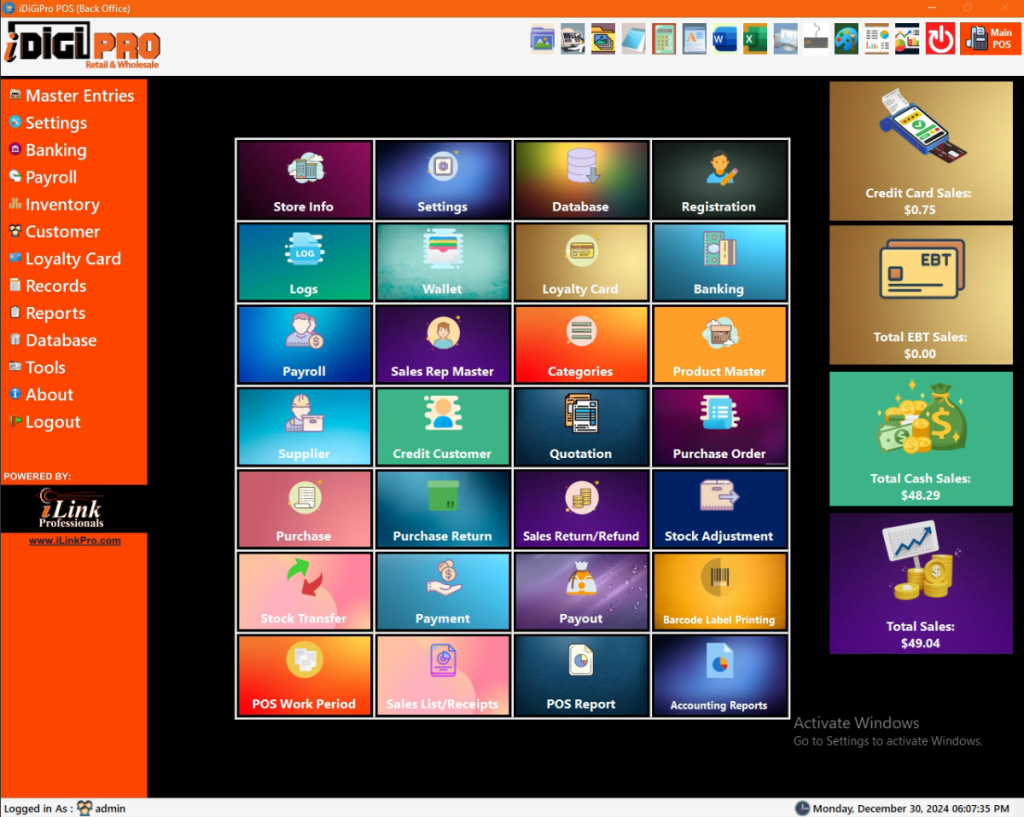Click the purple pictures folder toolbar icon

[x=542, y=39]
